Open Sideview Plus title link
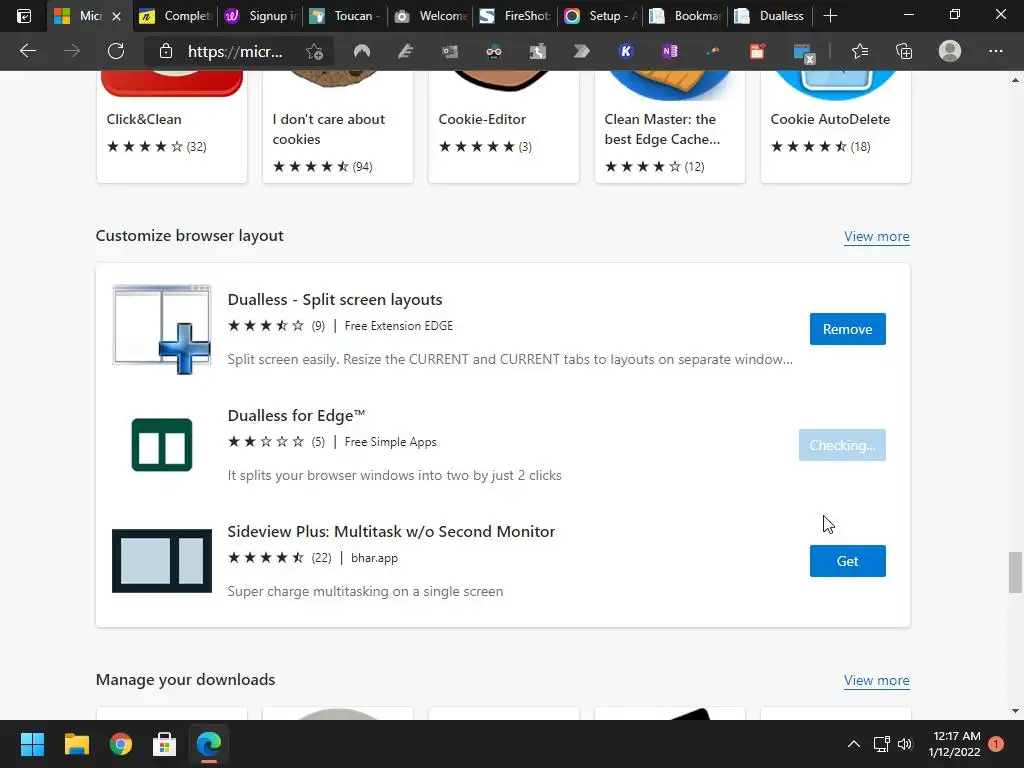 pyautogui.click(x=391, y=532)
